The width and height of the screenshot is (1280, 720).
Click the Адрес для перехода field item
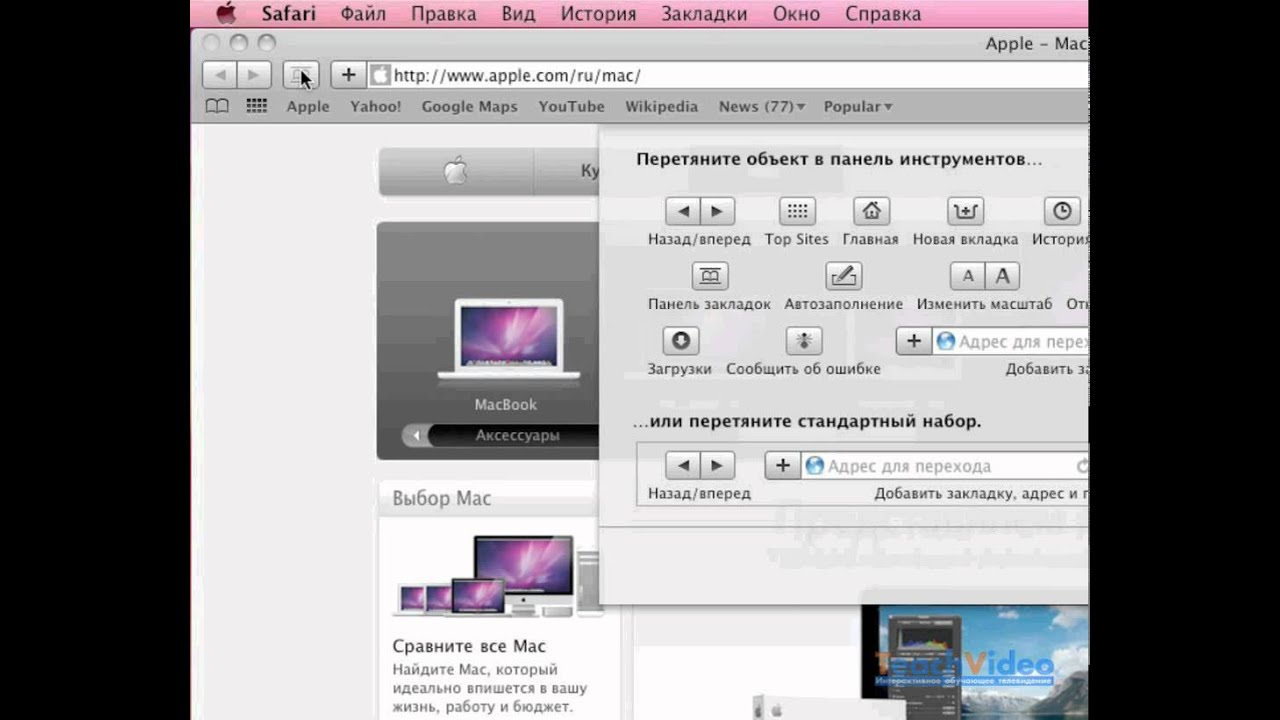(1010, 341)
